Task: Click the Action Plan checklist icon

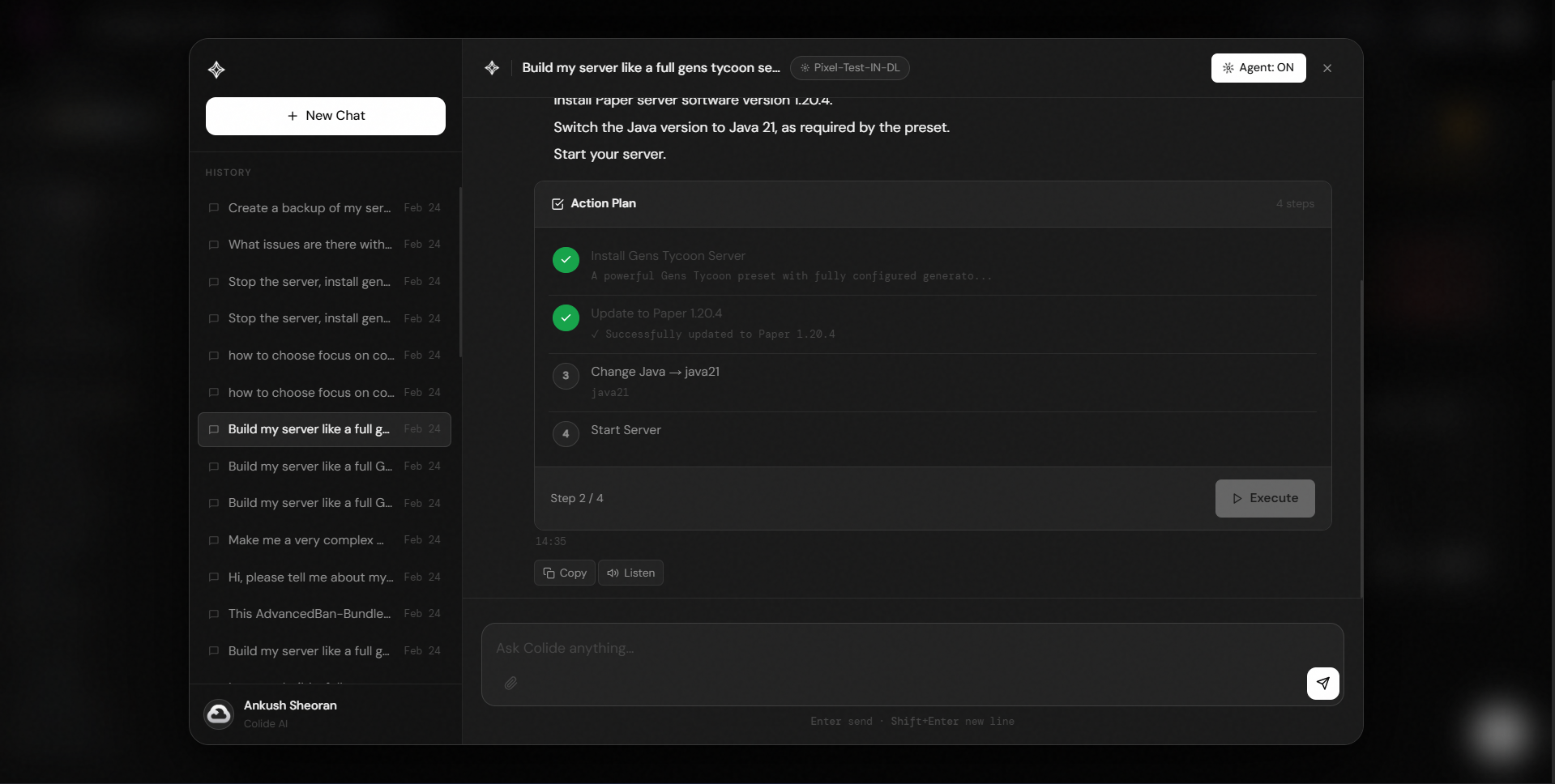Action: 557,204
